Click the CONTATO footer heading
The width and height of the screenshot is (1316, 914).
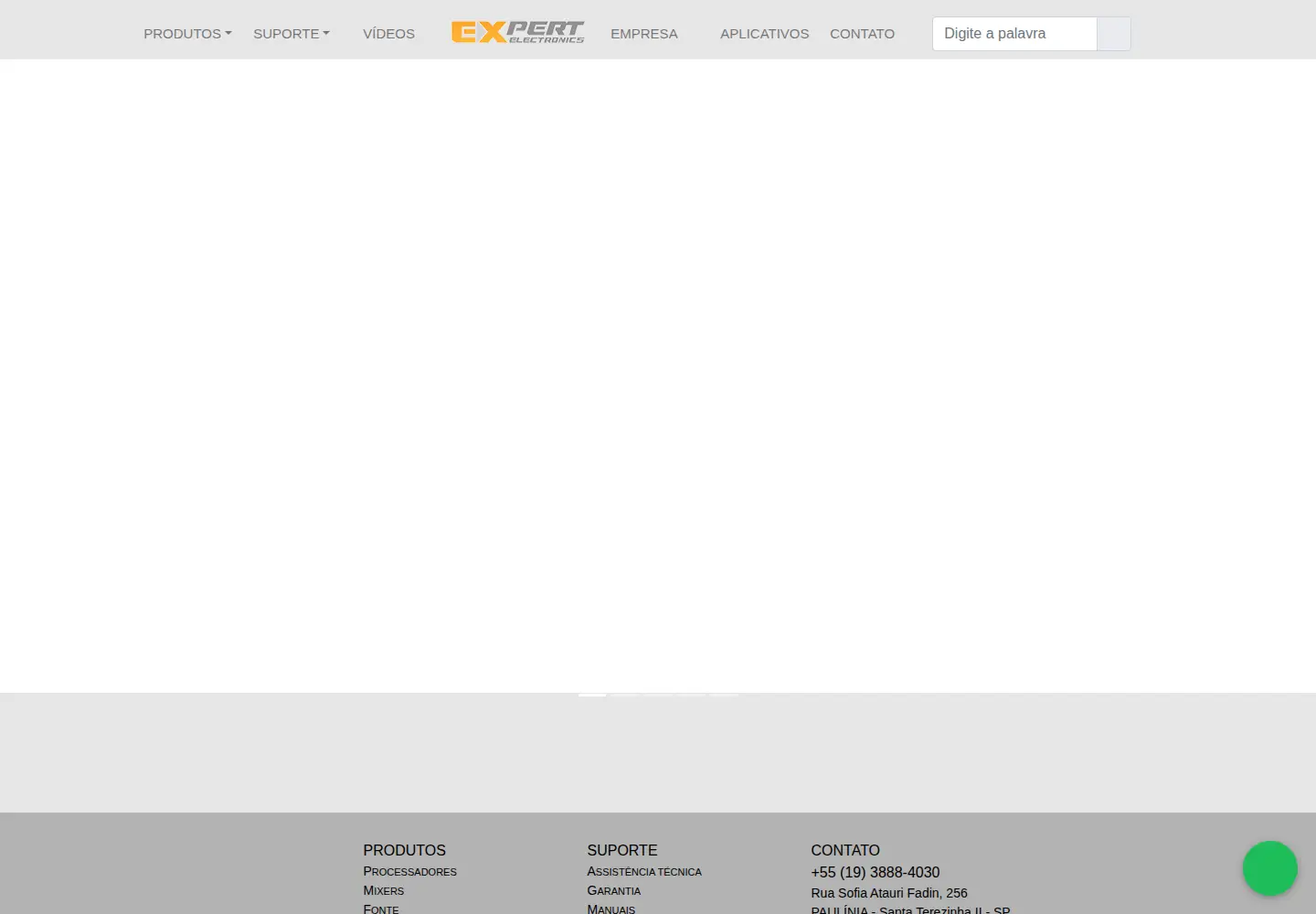tap(844, 850)
